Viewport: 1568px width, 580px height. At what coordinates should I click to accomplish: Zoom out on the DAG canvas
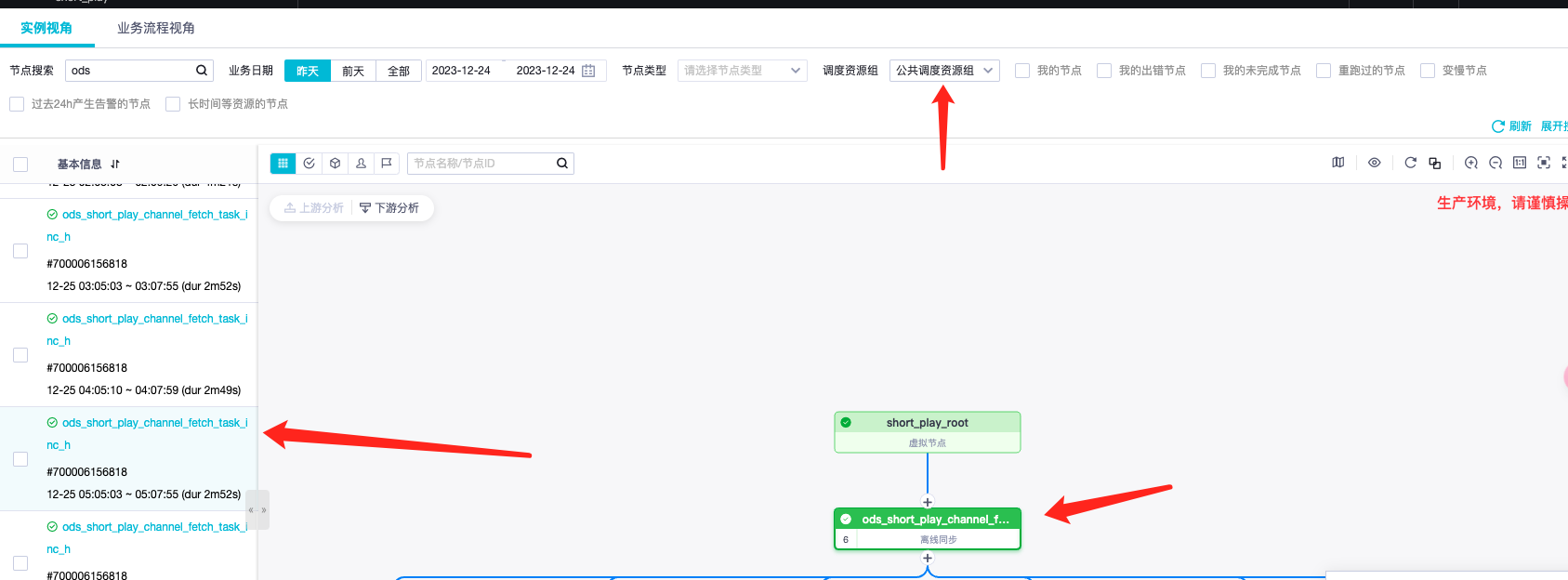point(1496,163)
